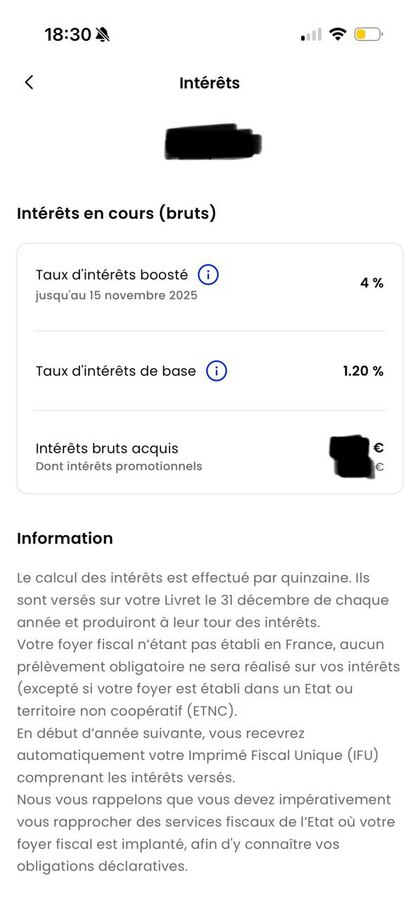This screenshot has height=901, width=420.
Task: Select the Information section heading
Action: click(65, 538)
